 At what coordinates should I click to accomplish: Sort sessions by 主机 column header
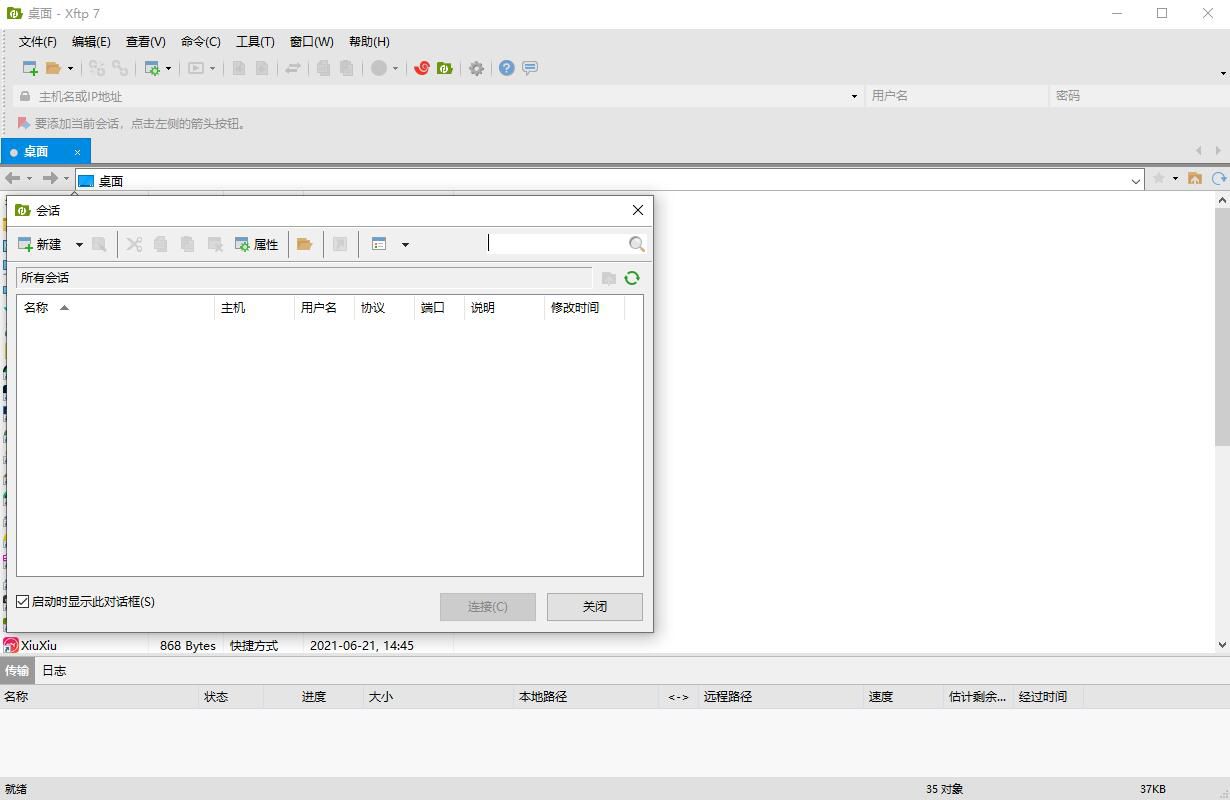click(x=254, y=307)
